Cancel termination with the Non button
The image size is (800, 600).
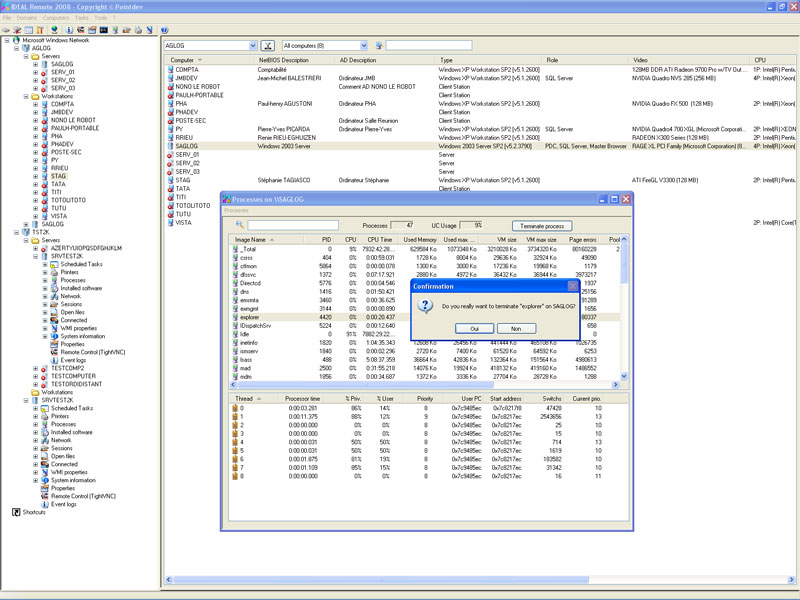click(516, 329)
